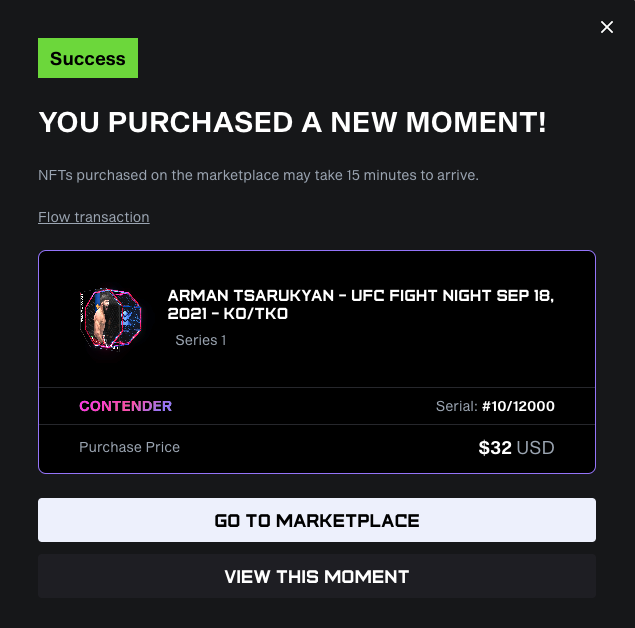Click the USD currency label

point(535,448)
